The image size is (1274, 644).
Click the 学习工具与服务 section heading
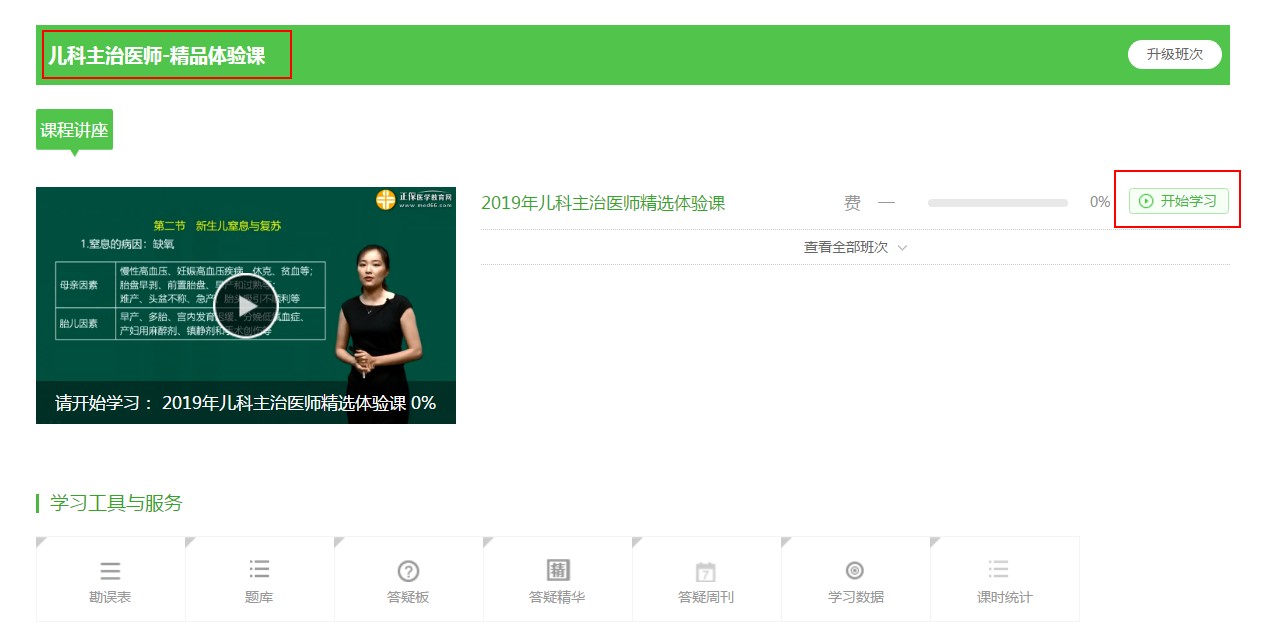tap(116, 503)
